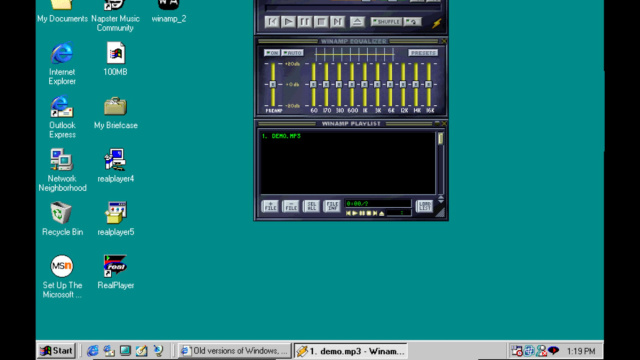Select DEMO.MP3 in the Winamp playlist

[281, 136]
